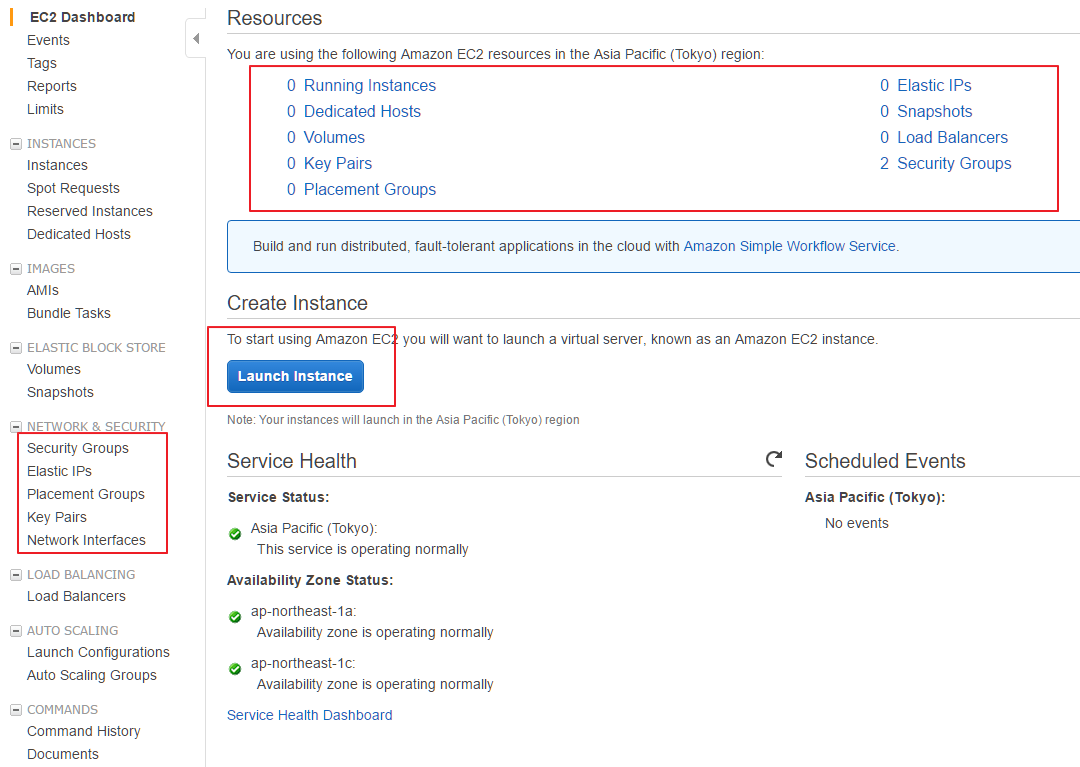Refresh the Service Health section
This screenshot has width=1080, height=767.
click(774, 459)
